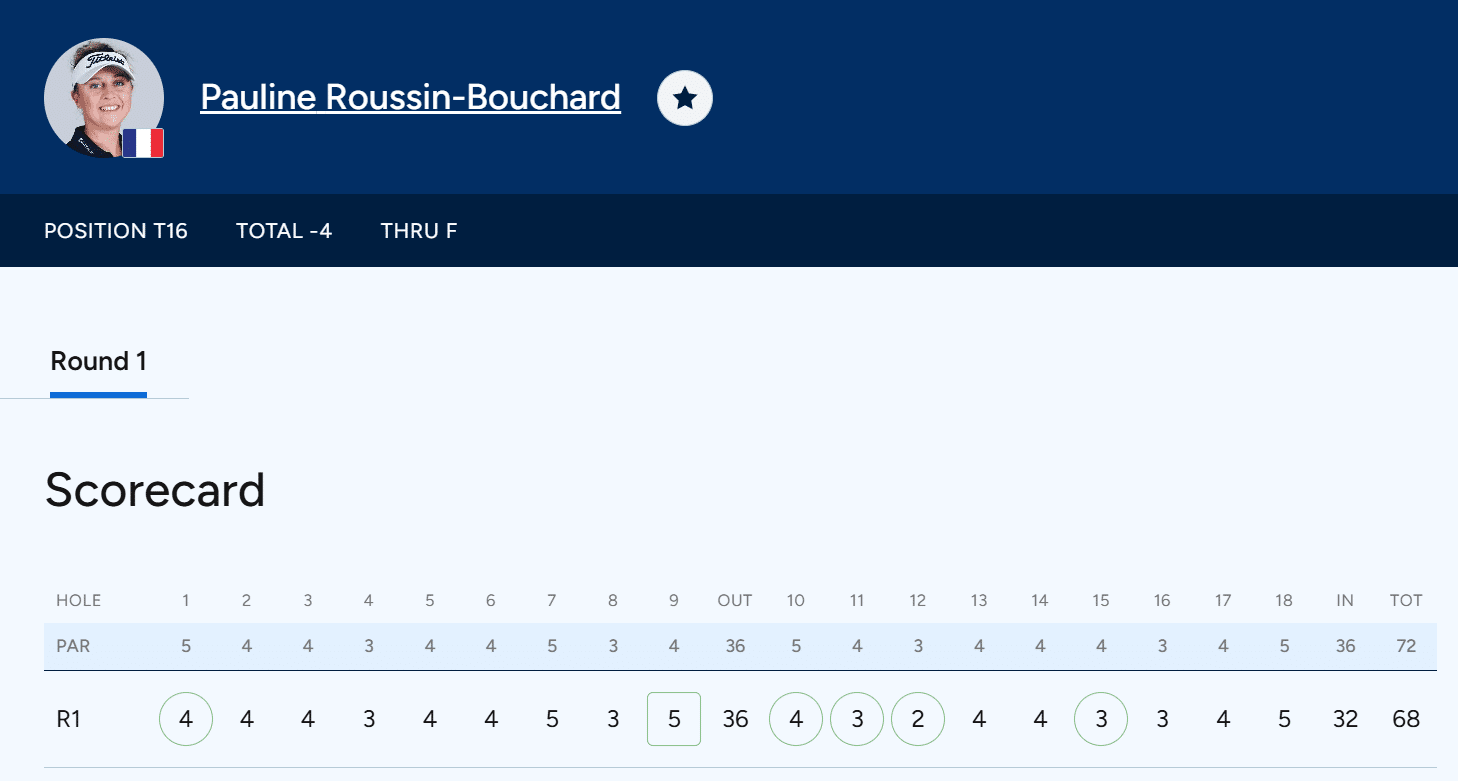Screen dimensions: 1458x781
Task: Click the IN score of 32
Action: pos(1345,719)
